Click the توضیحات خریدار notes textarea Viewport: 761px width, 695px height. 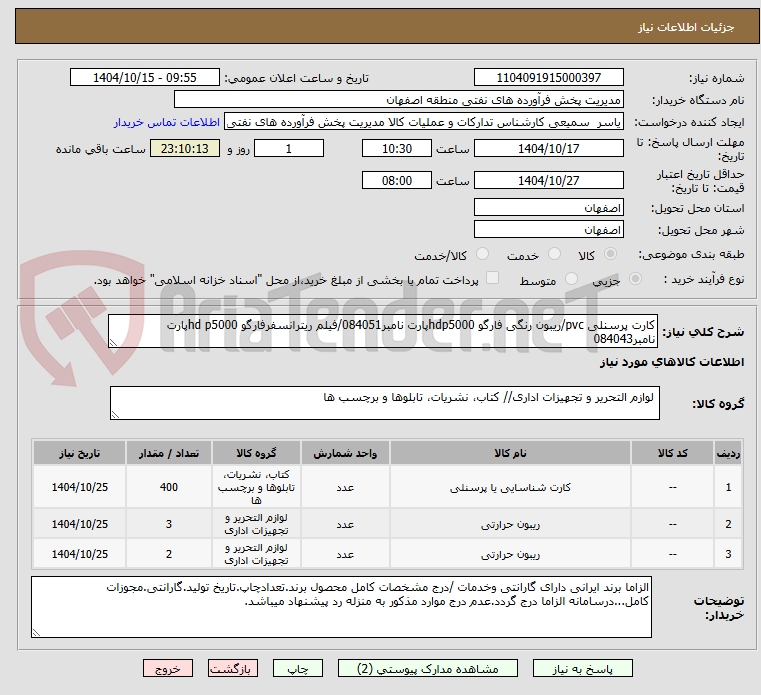coord(341,607)
